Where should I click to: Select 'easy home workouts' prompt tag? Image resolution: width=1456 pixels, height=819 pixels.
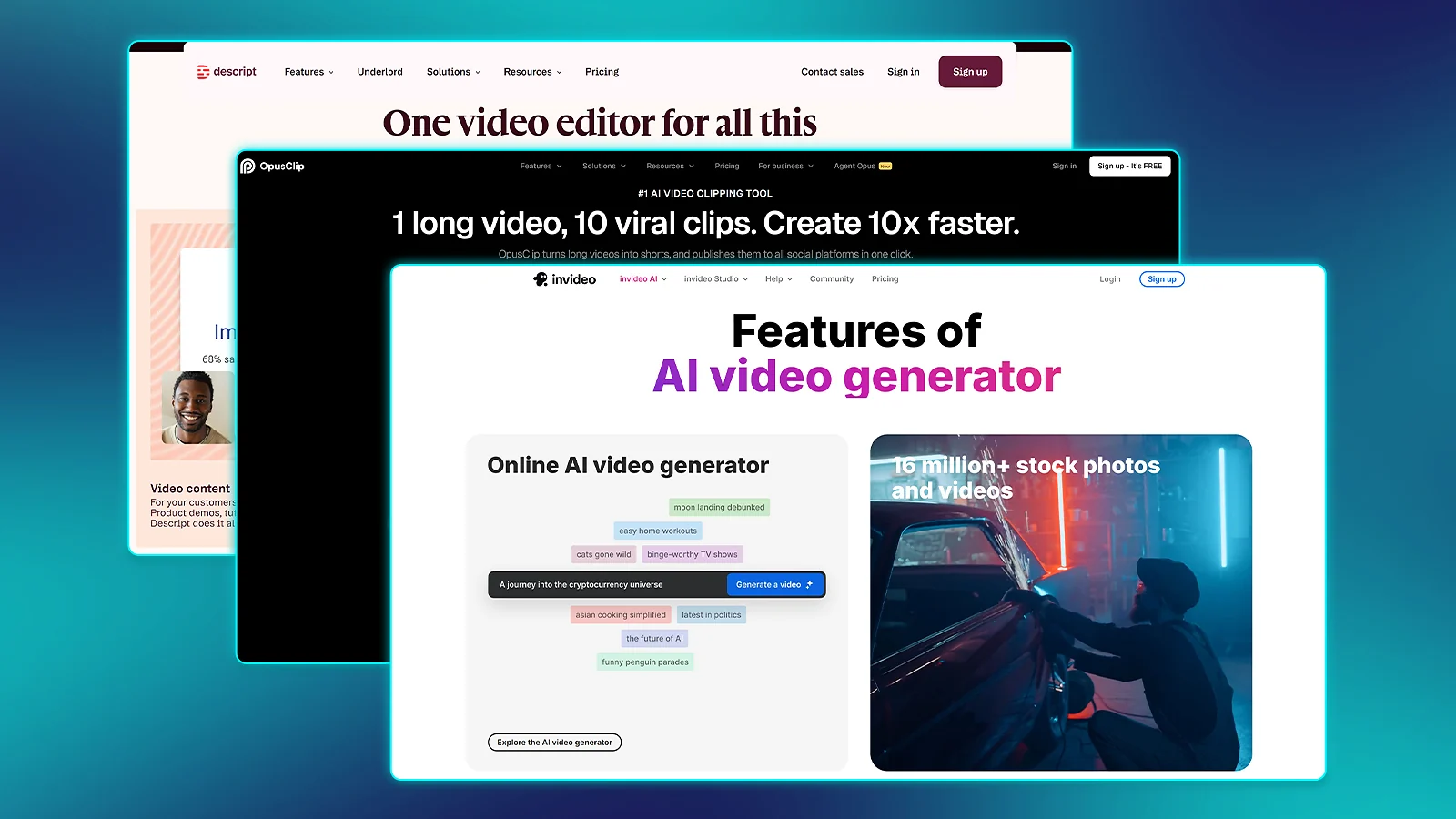click(x=658, y=531)
